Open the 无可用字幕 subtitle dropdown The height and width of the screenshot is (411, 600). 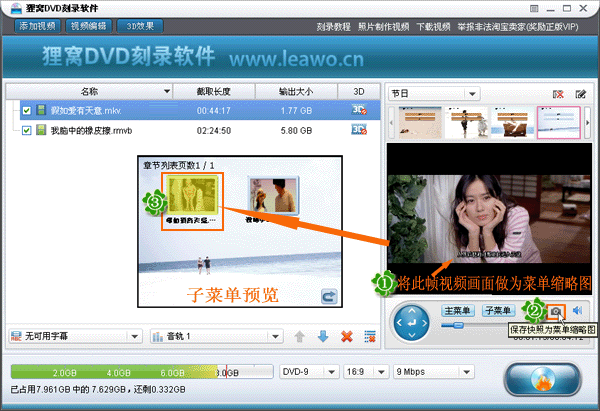tap(75, 336)
